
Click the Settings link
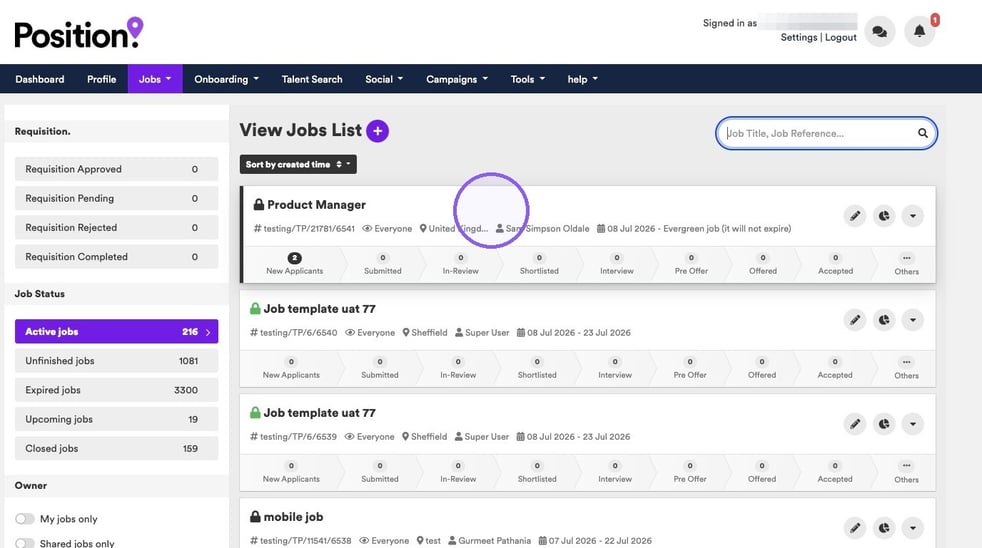coord(799,37)
